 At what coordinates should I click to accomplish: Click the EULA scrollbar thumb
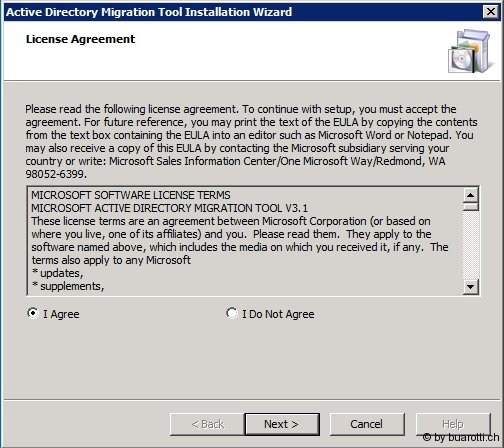(471, 207)
